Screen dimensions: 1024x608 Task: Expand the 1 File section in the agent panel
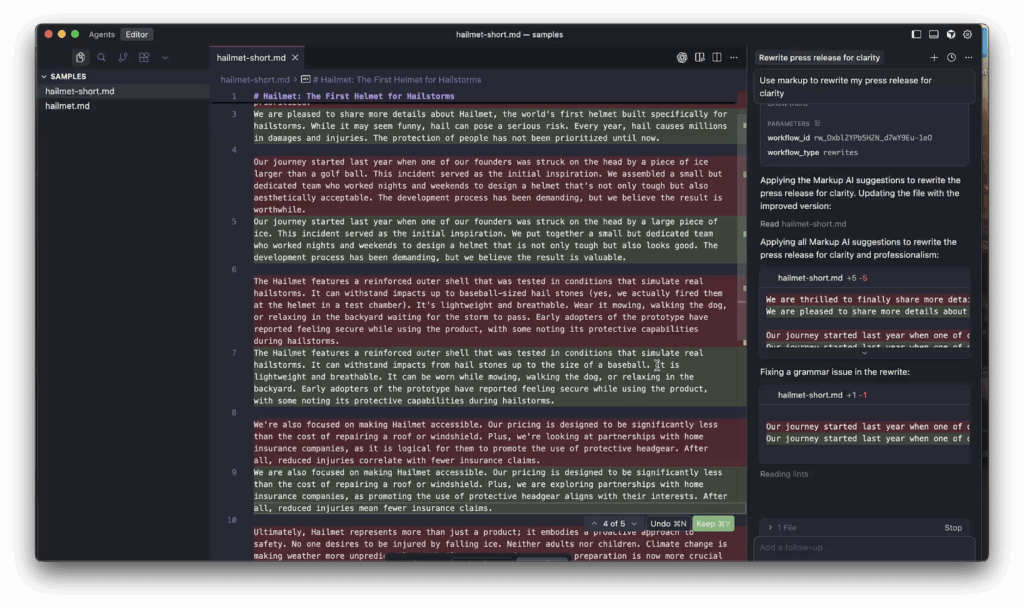coord(783,527)
